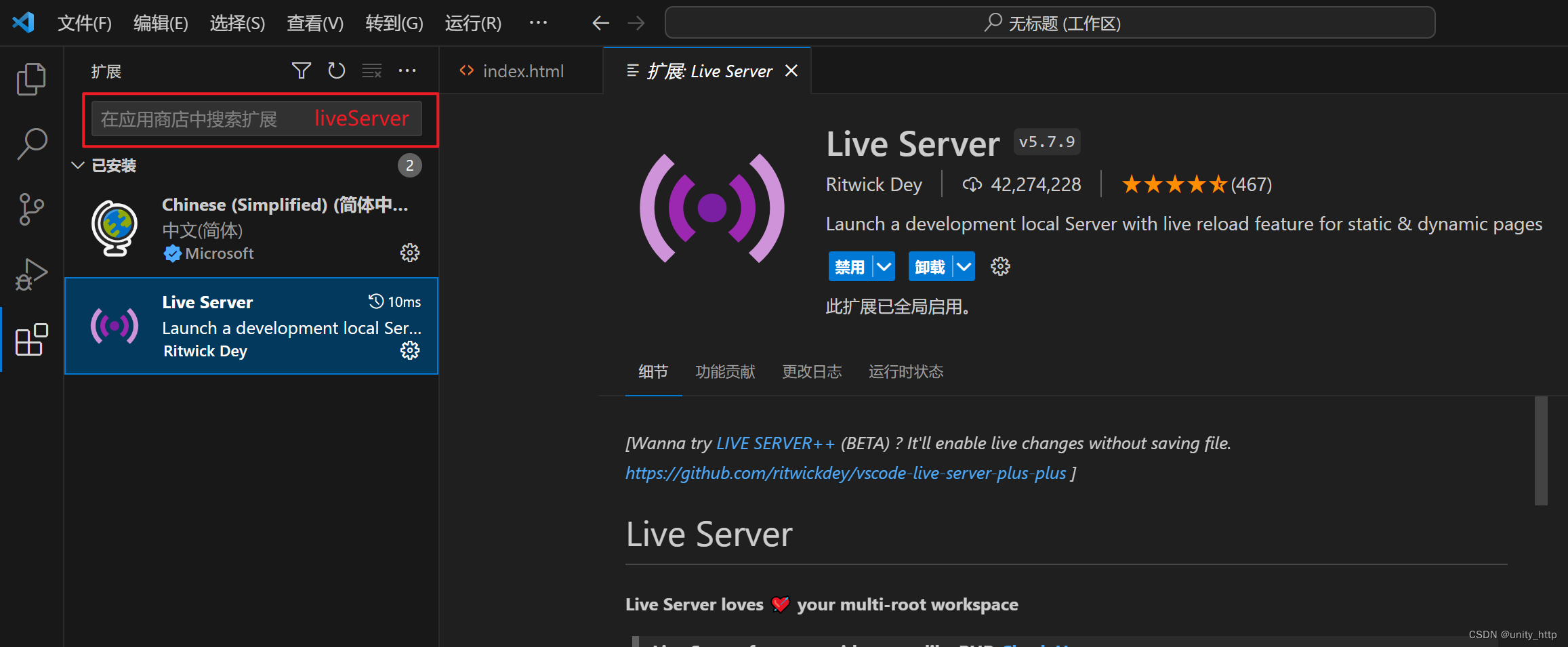This screenshot has width=1568, height=647.
Task: Close the Live Server extension tab
Action: coord(791,70)
